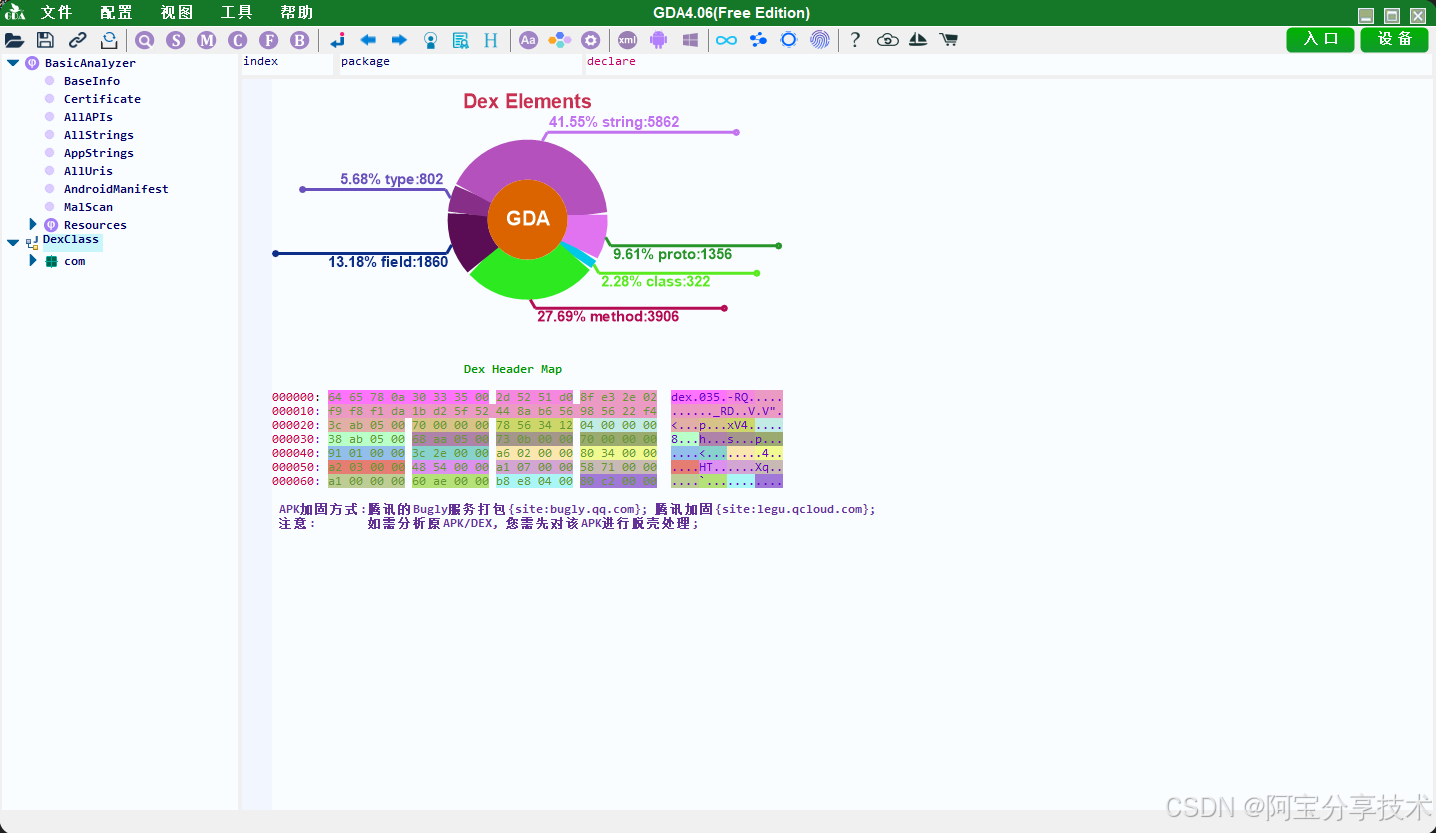
Task: Click the Windows logo toolbar icon
Action: tap(690, 40)
